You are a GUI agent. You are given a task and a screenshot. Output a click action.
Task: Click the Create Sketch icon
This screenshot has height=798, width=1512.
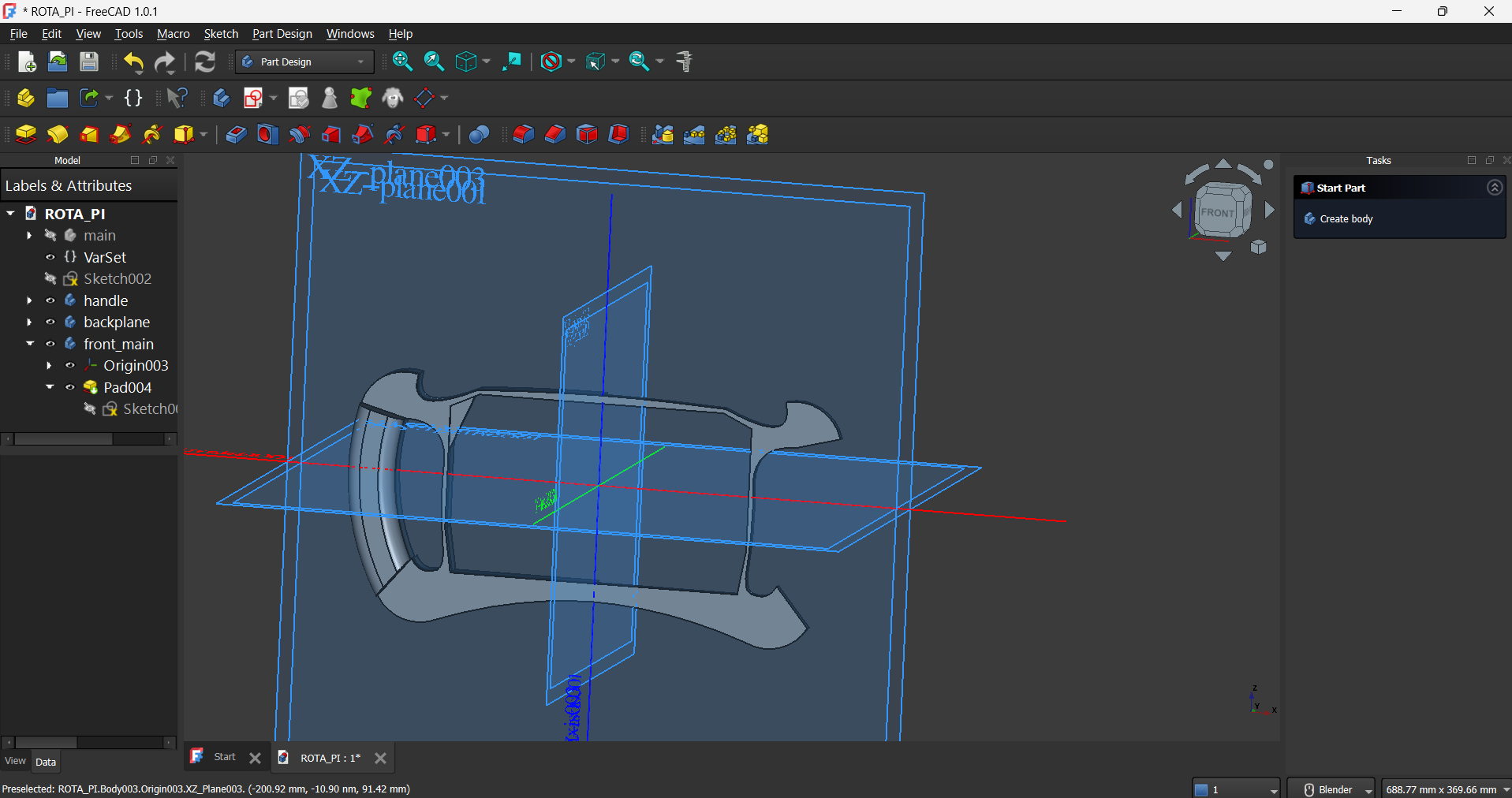point(253,98)
